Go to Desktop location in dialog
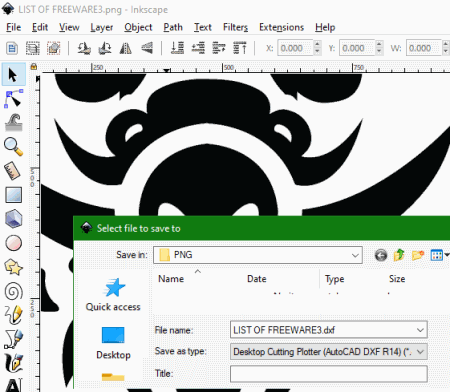Viewport: 450px width, 392px height. pyautogui.click(x=113, y=343)
